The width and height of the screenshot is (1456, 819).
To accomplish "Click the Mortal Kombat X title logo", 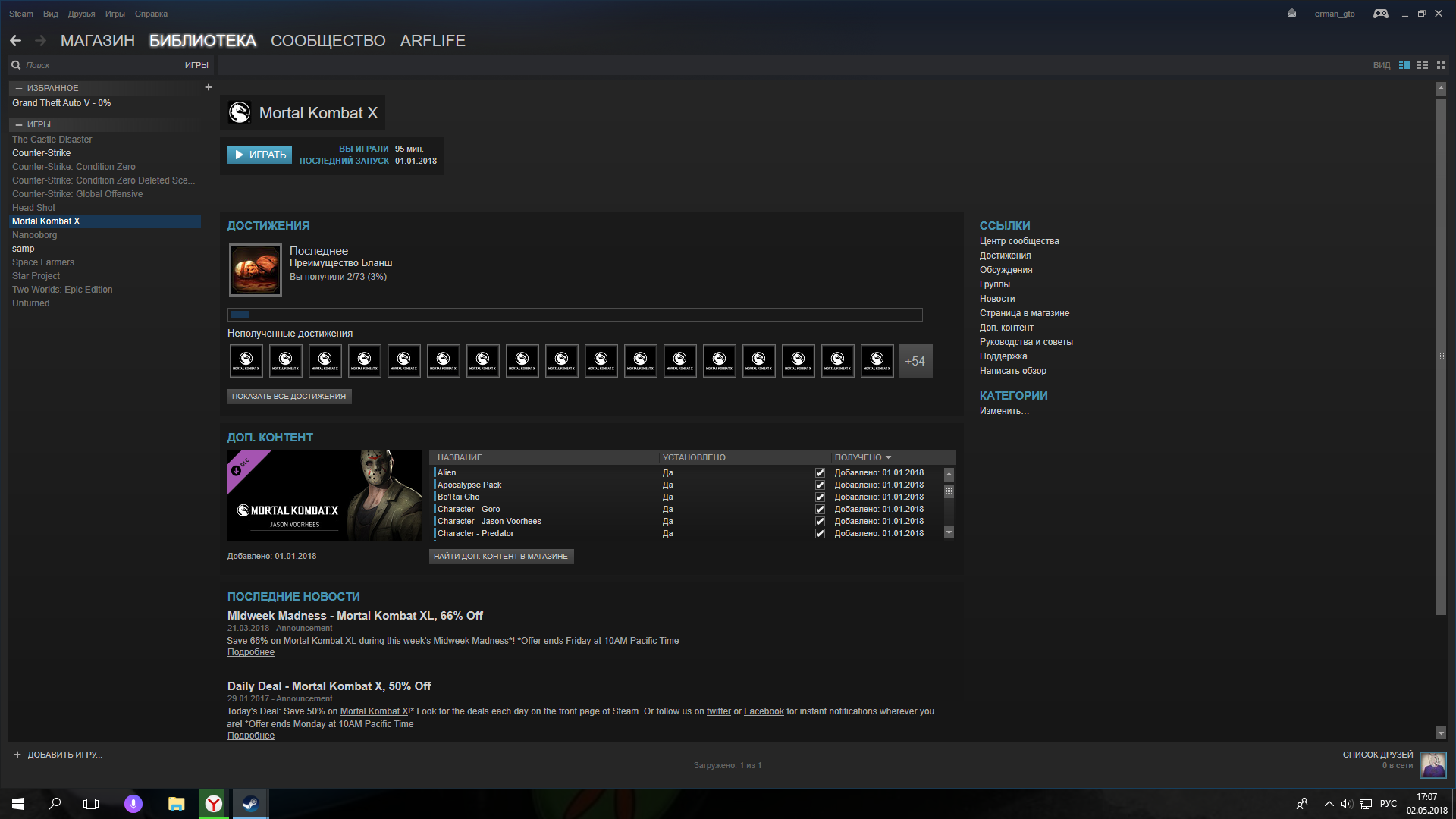I will point(240,113).
